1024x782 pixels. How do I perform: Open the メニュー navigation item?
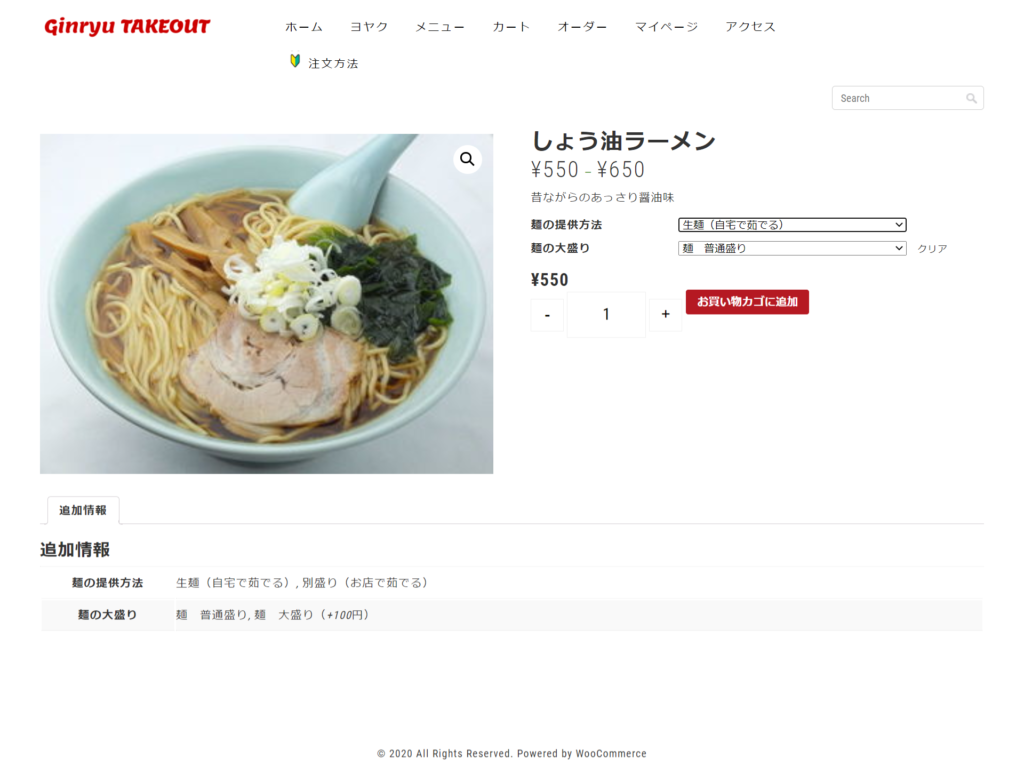point(440,27)
